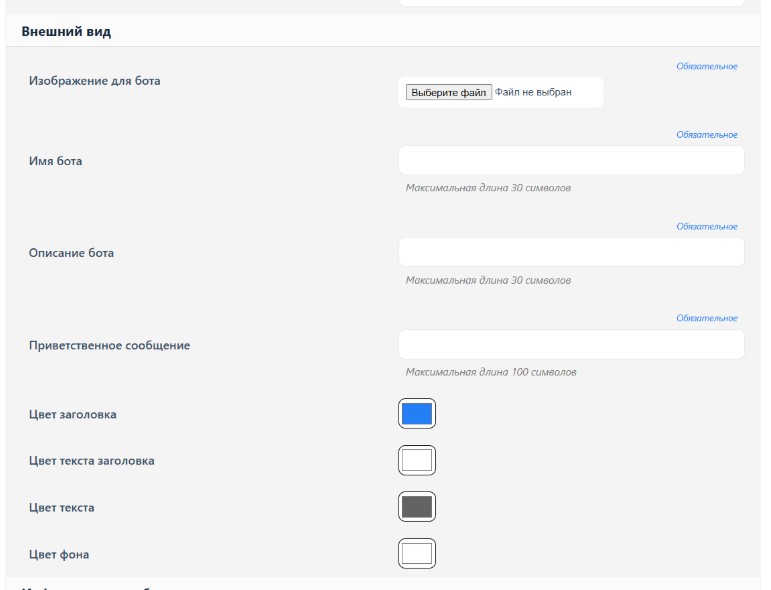The height and width of the screenshot is (590, 771).
Task: Click Обязательное label above bot image field
Action: click(707, 66)
